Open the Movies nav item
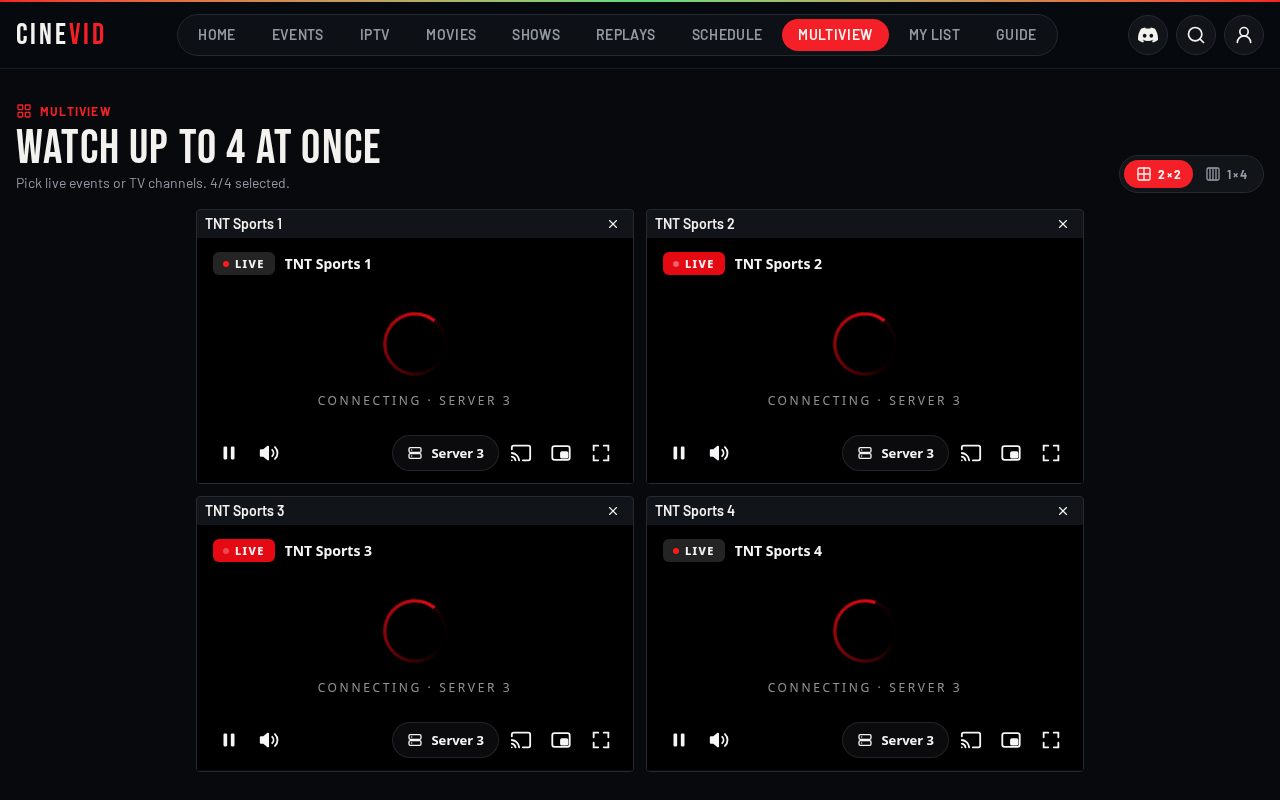 451,35
